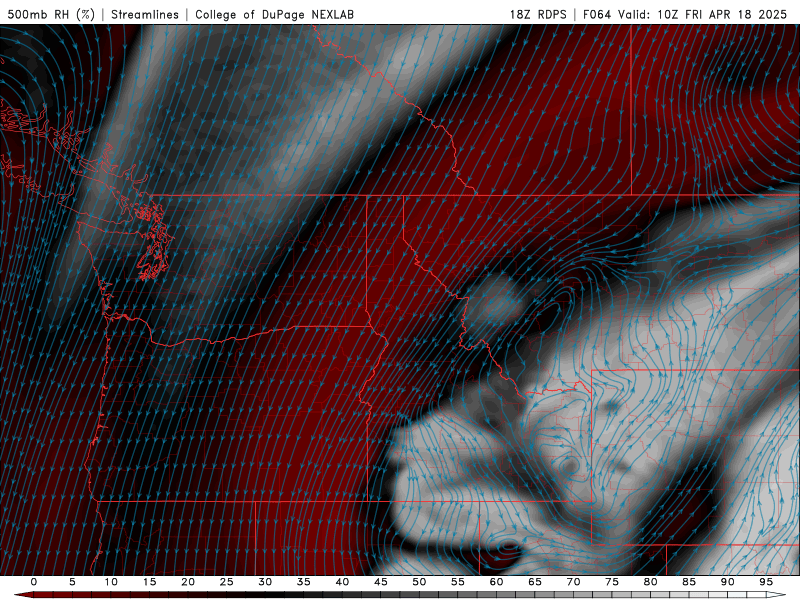Click the color scale label '10'

point(111,582)
